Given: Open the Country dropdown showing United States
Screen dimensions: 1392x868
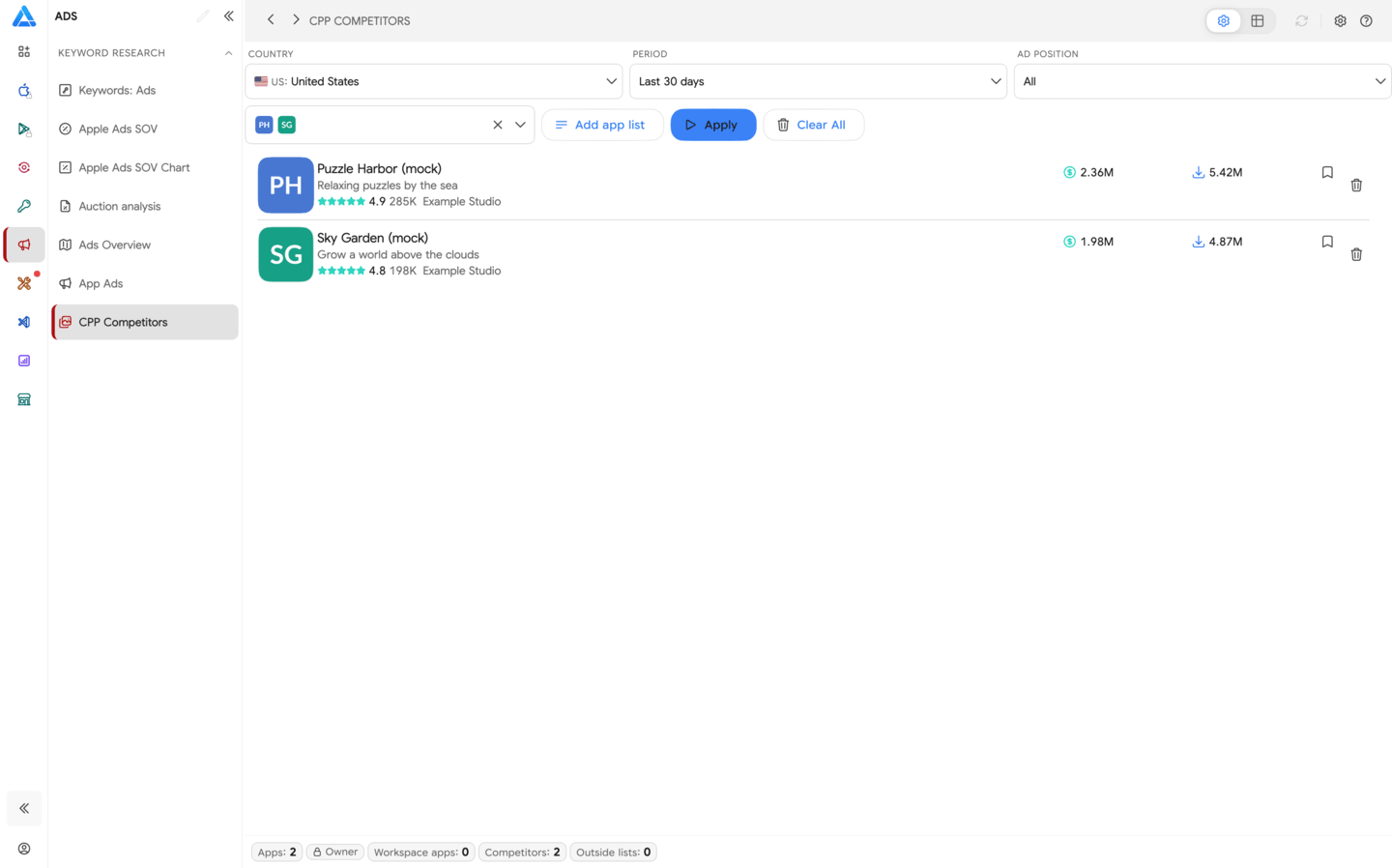Looking at the screenshot, I should tap(434, 81).
